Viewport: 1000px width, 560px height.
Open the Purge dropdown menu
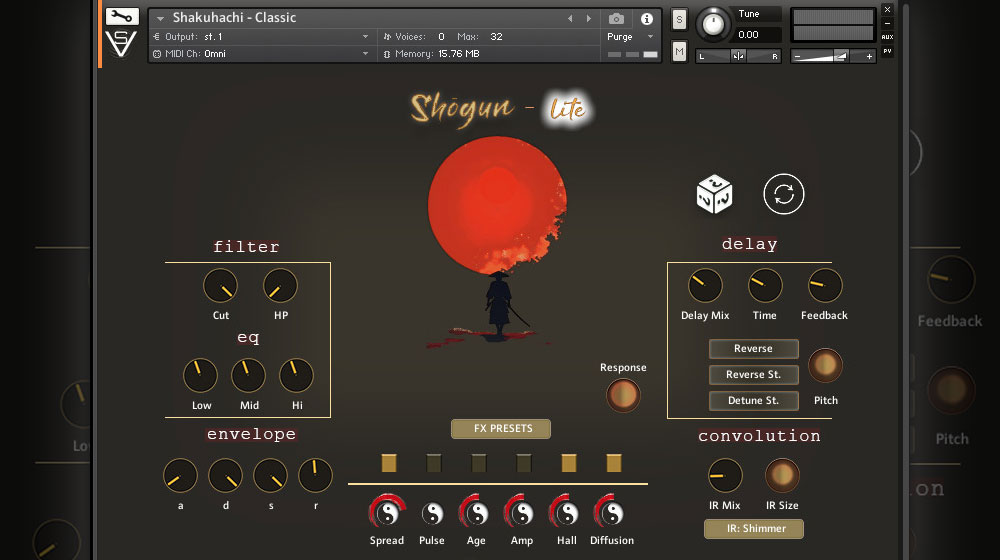(630, 37)
